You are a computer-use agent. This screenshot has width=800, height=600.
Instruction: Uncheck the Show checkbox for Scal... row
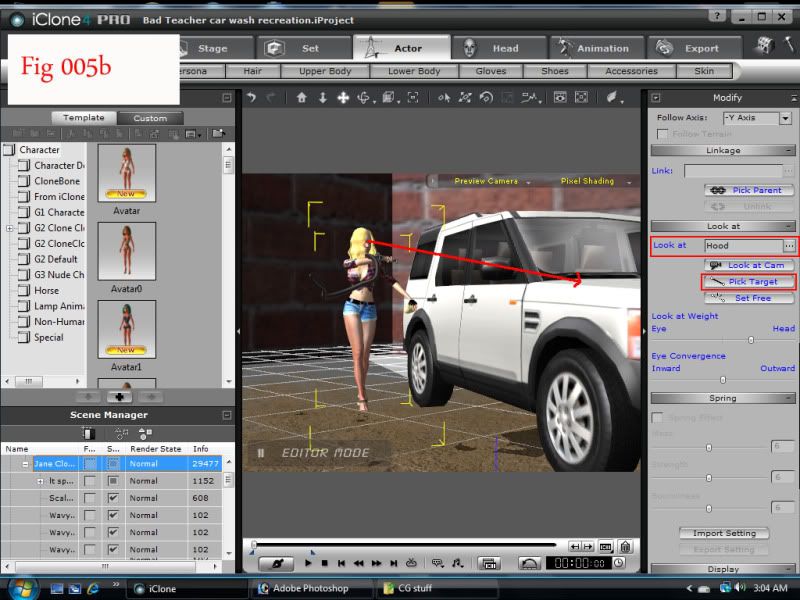113,498
